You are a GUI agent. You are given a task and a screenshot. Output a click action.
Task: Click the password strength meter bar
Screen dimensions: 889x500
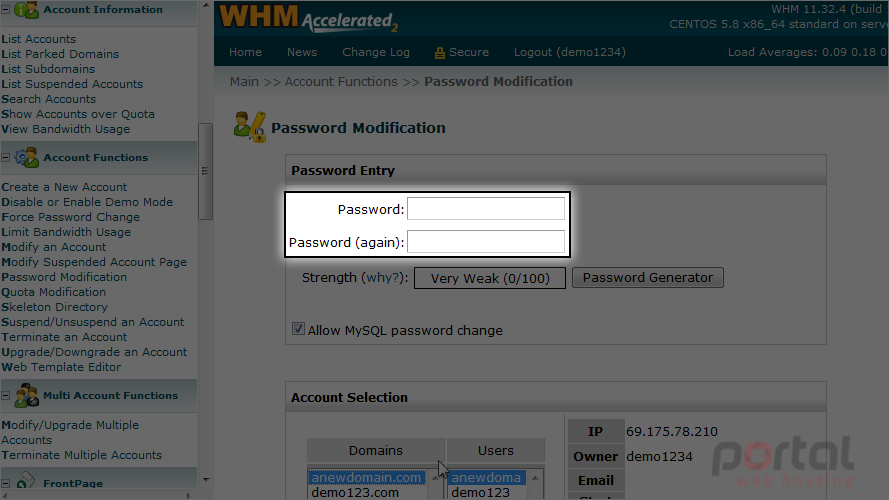tap(490, 278)
